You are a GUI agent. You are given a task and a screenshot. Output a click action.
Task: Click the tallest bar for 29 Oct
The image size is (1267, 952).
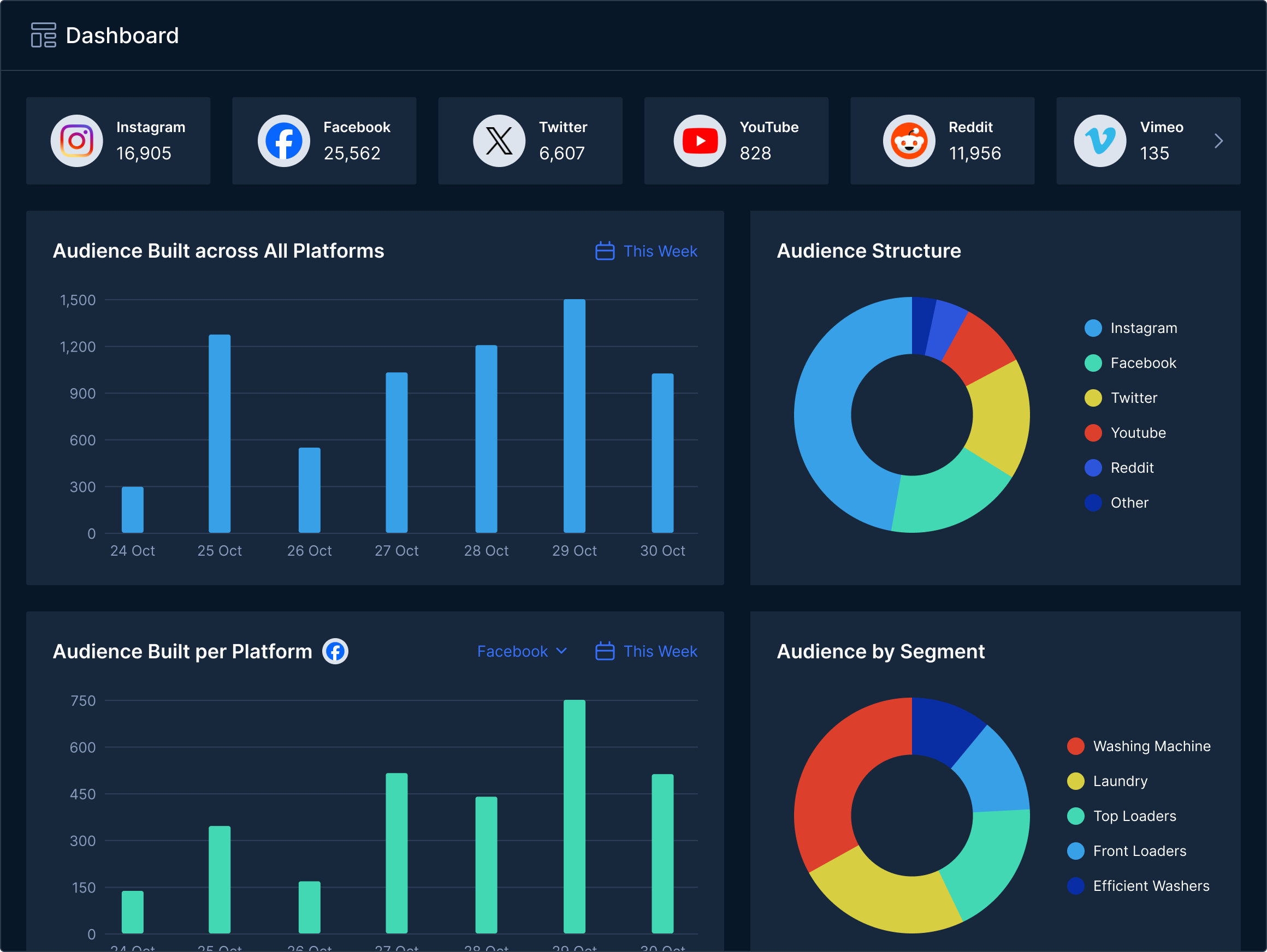[x=574, y=415]
